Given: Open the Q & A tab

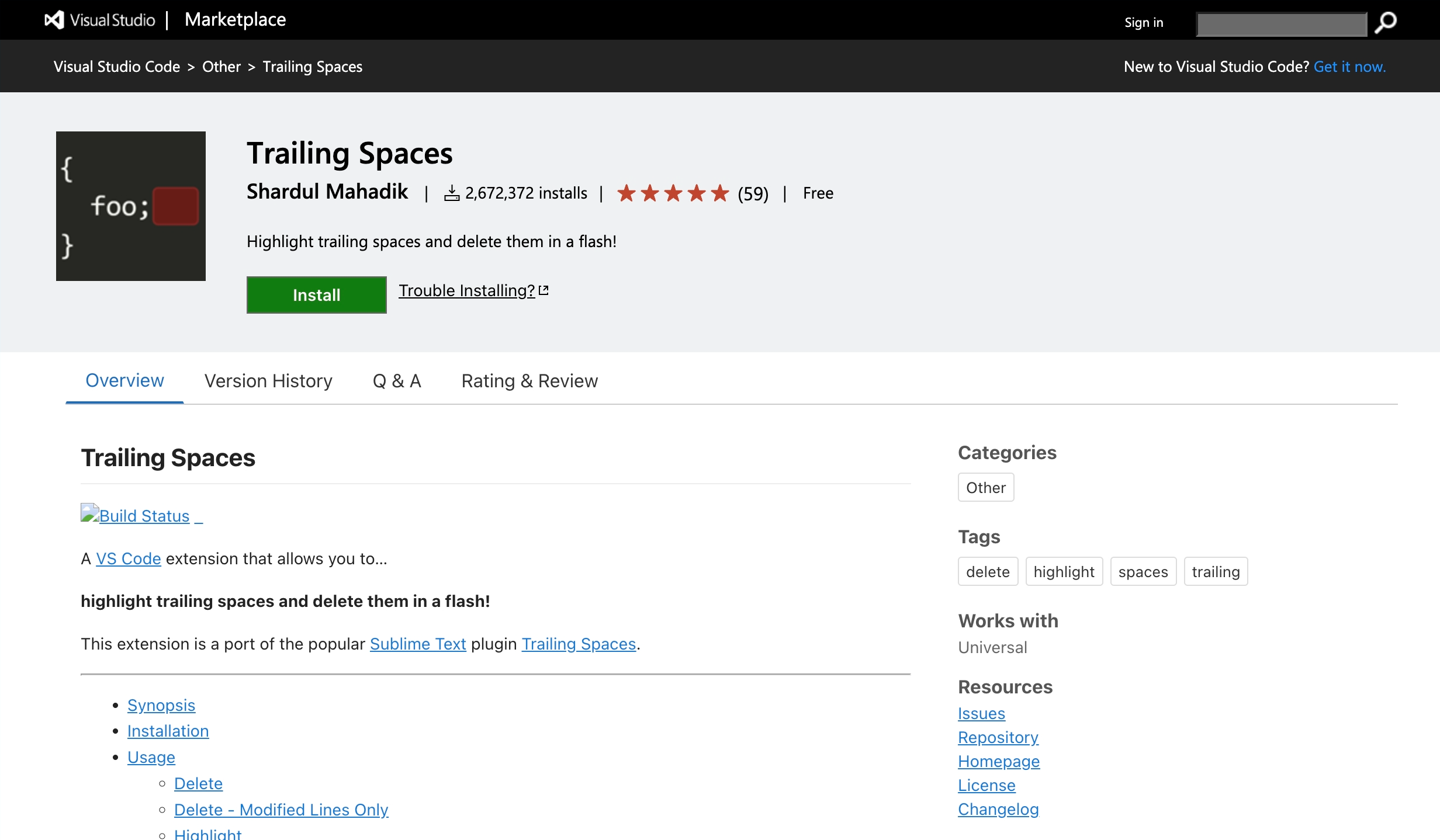Looking at the screenshot, I should click(397, 381).
